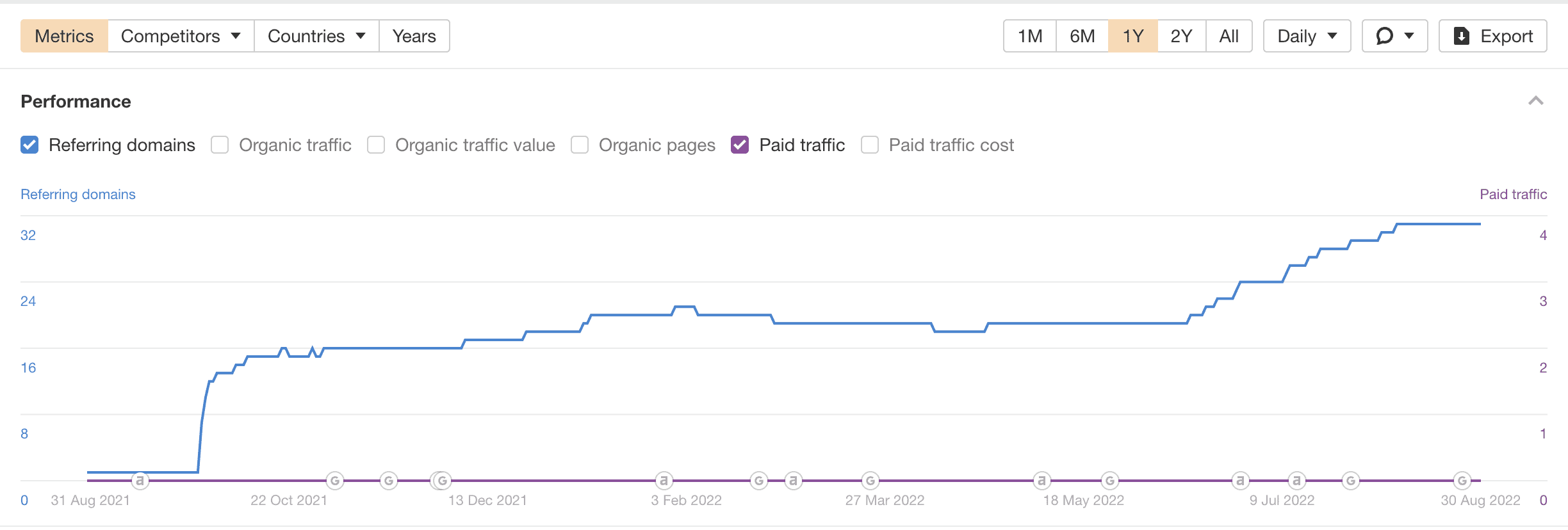Image resolution: width=1568 pixels, height=530 pixels.
Task: Select the 1Y time range
Action: [1133, 36]
